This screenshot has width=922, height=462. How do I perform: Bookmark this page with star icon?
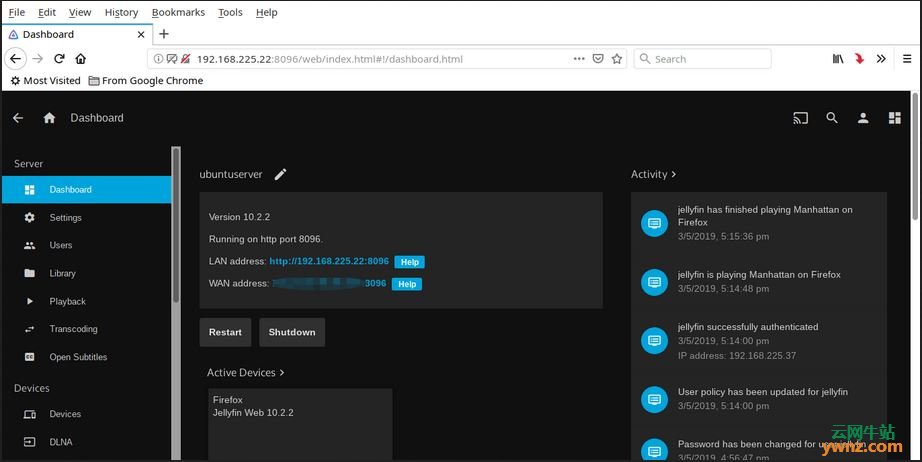coord(617,59)
